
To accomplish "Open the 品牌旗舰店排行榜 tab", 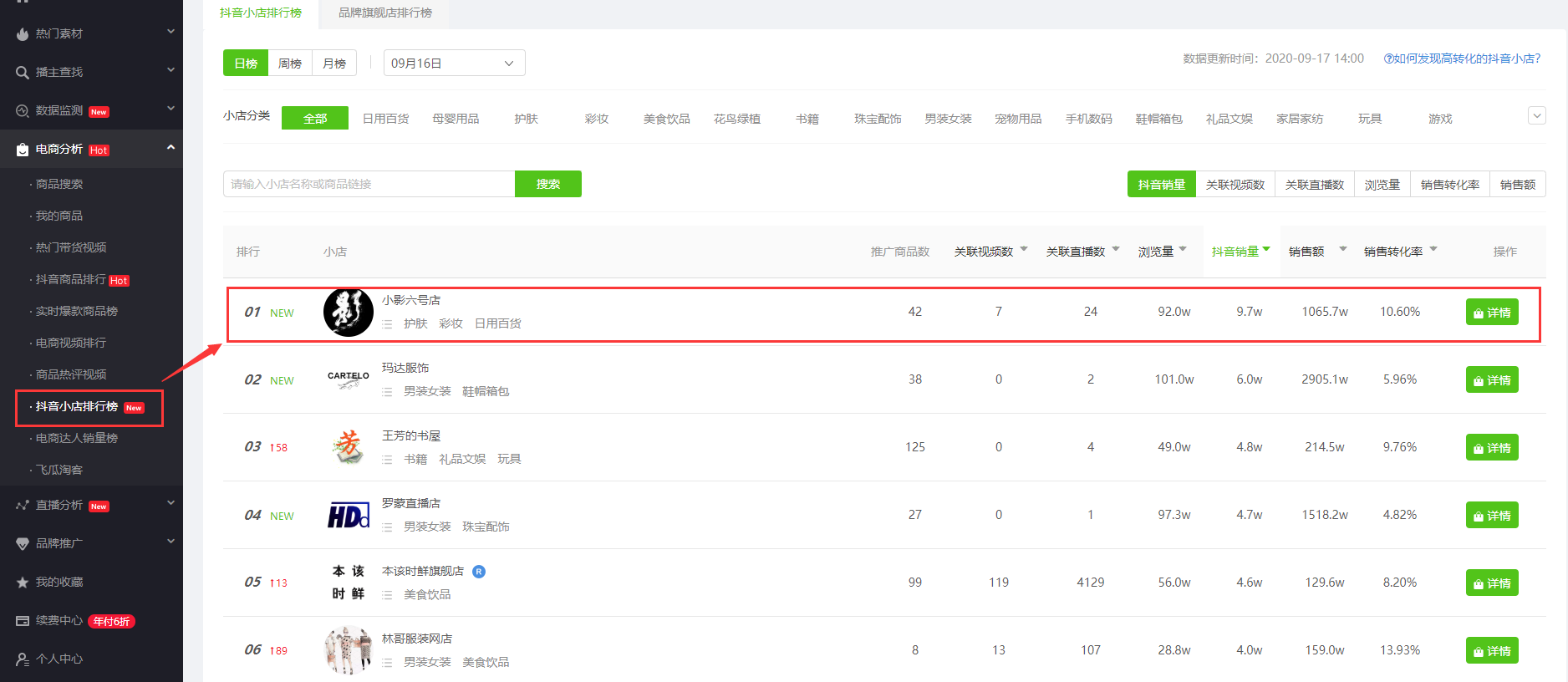I will [385, 13].
